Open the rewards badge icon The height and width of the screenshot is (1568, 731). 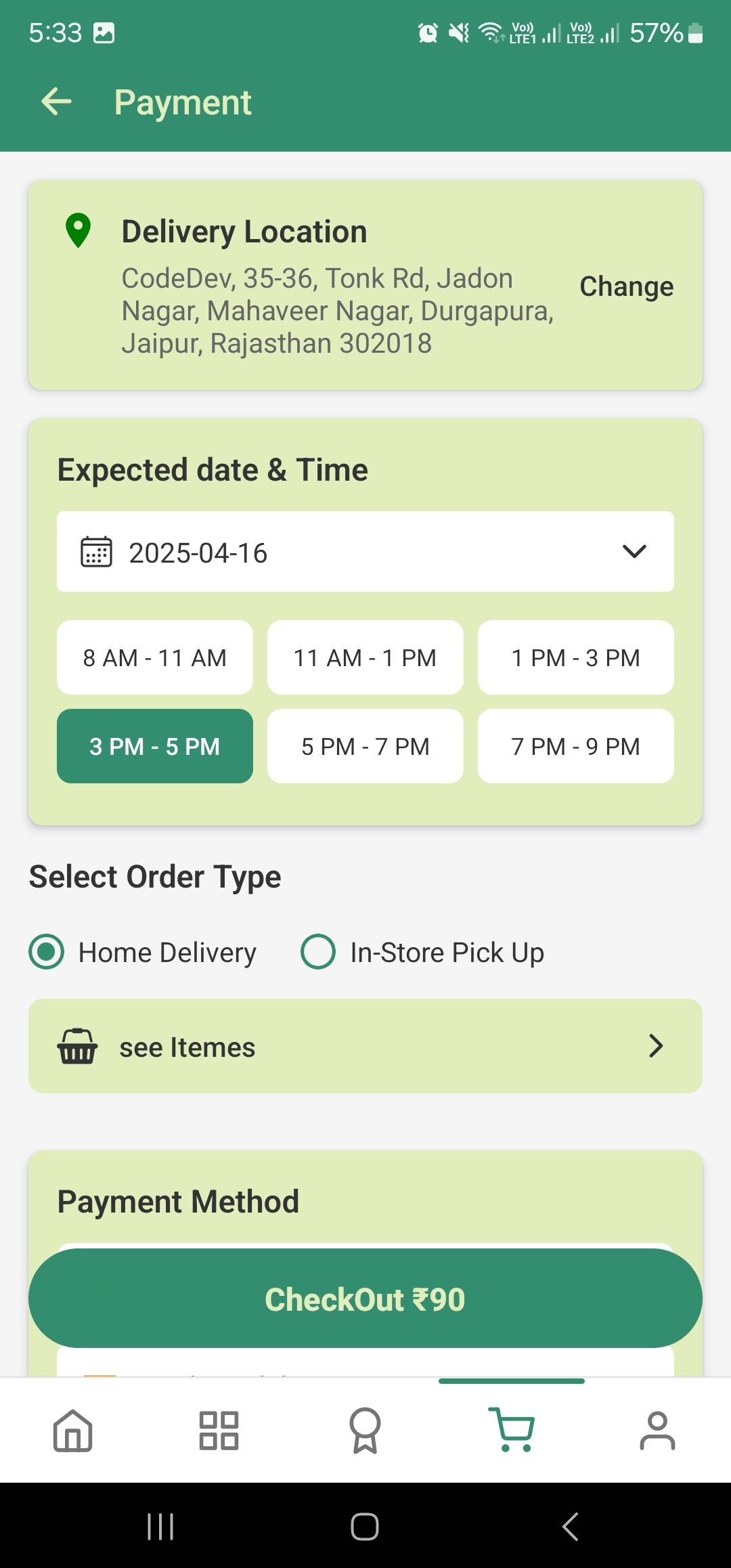(x=365, y=1431)
